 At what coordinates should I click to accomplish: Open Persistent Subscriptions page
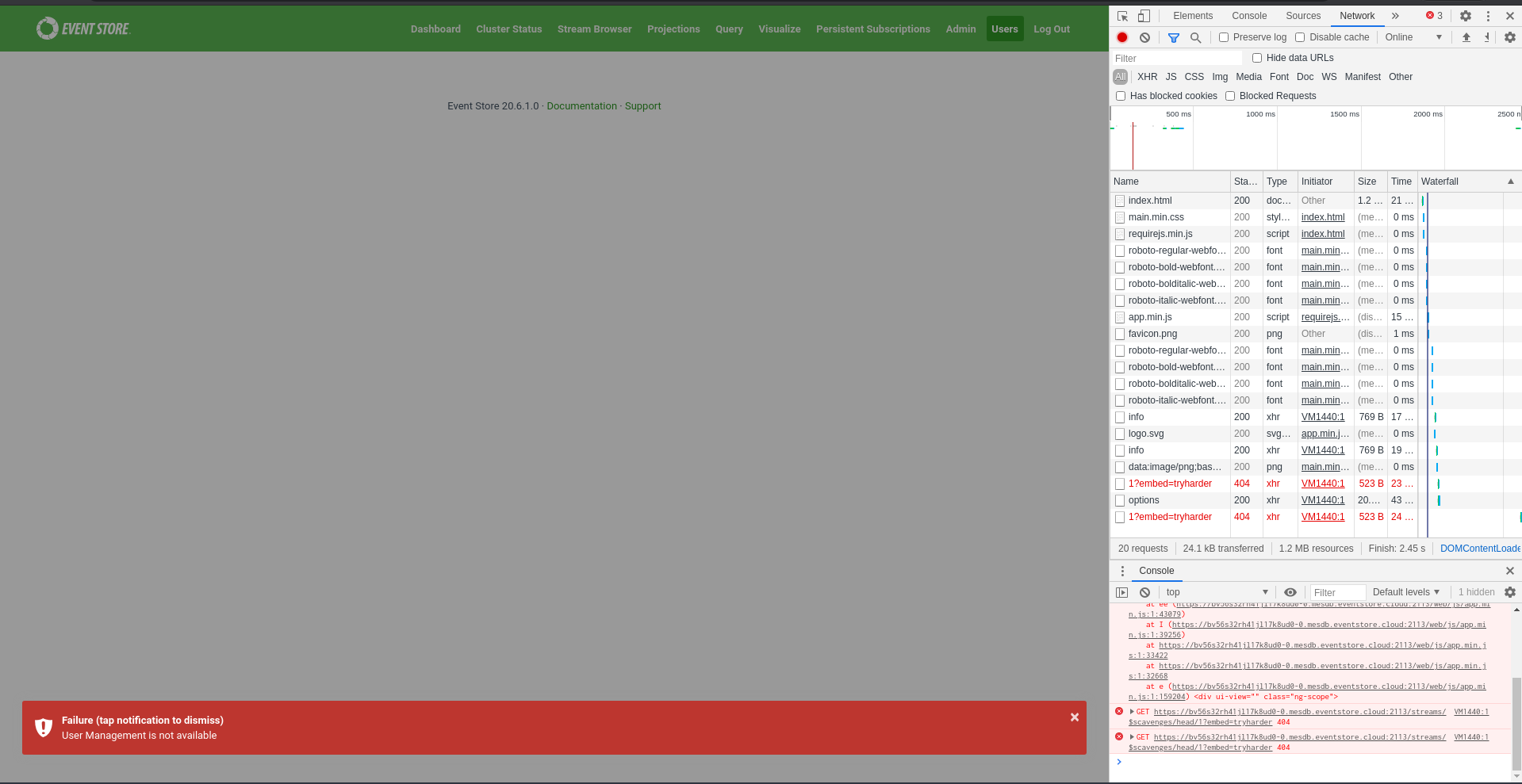873,29
